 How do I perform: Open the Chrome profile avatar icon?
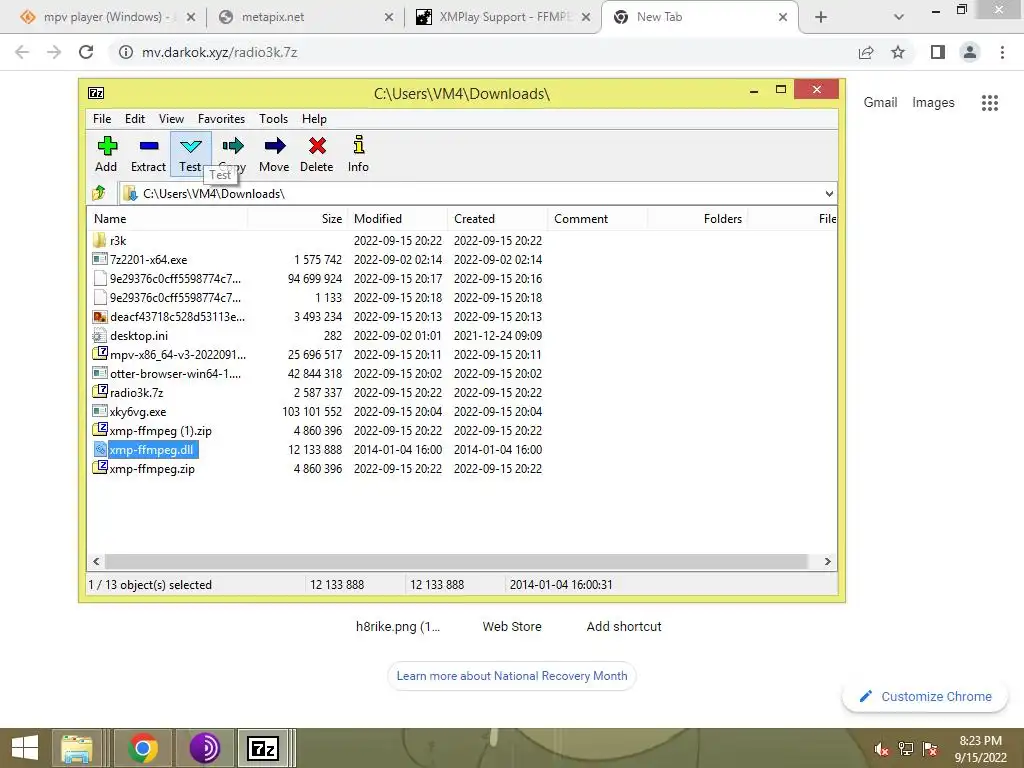[970, 52]
